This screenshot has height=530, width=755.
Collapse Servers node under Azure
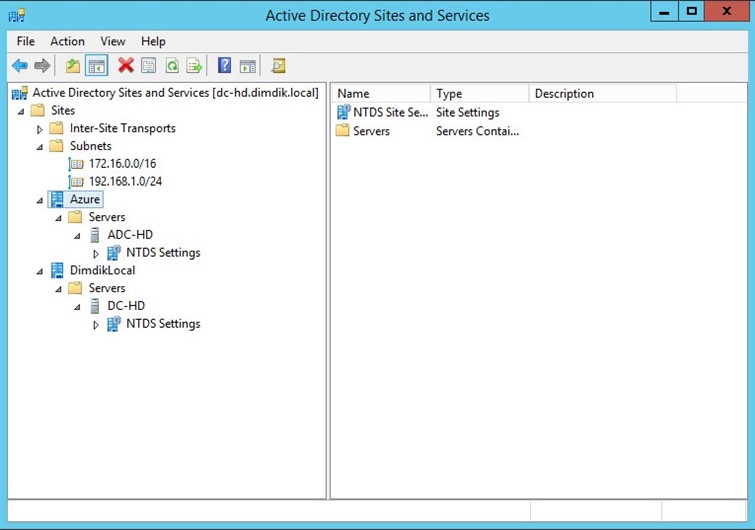point(58,219)
